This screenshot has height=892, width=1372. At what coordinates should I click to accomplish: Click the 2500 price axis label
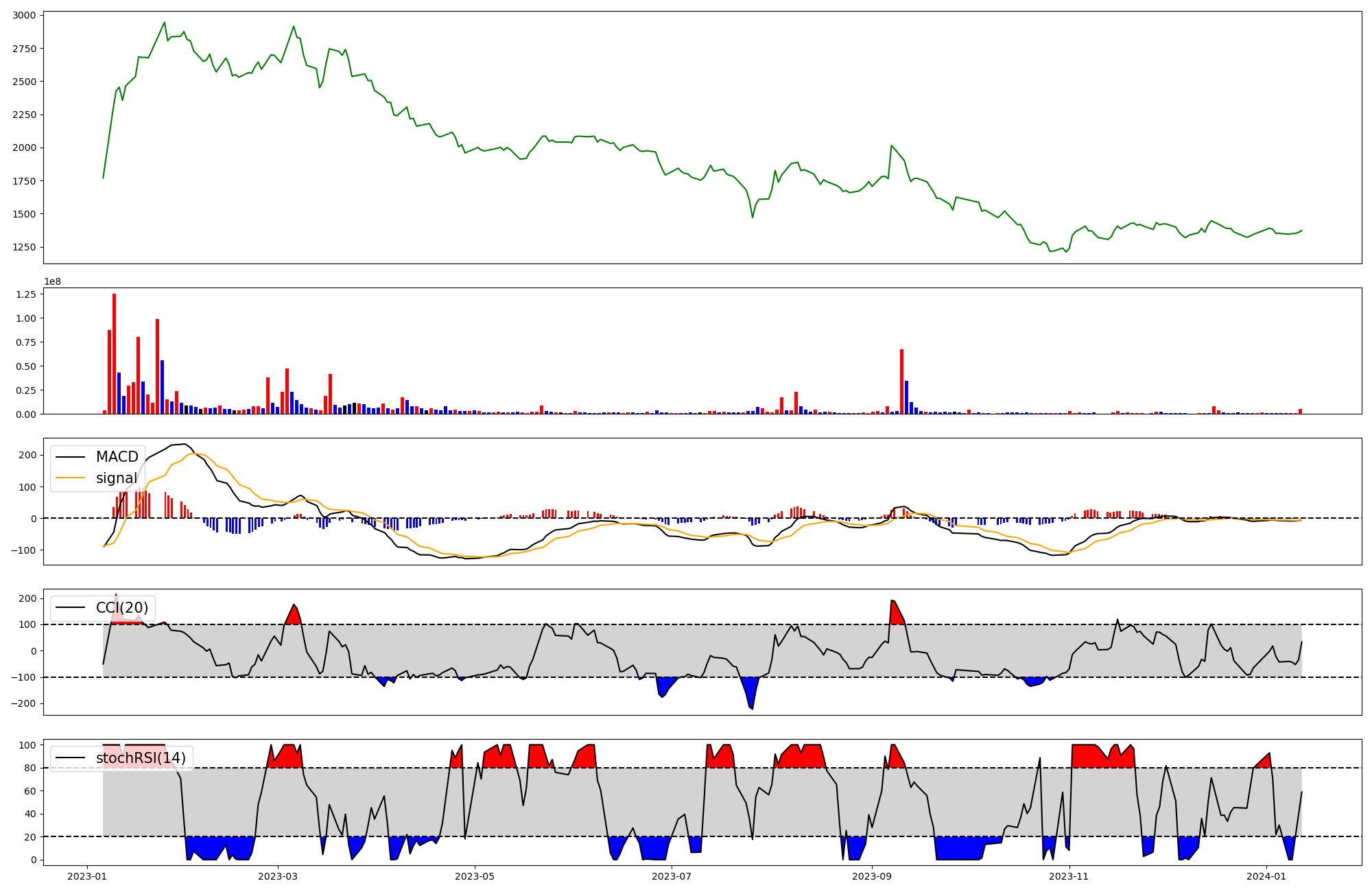[x=25, y=82]
